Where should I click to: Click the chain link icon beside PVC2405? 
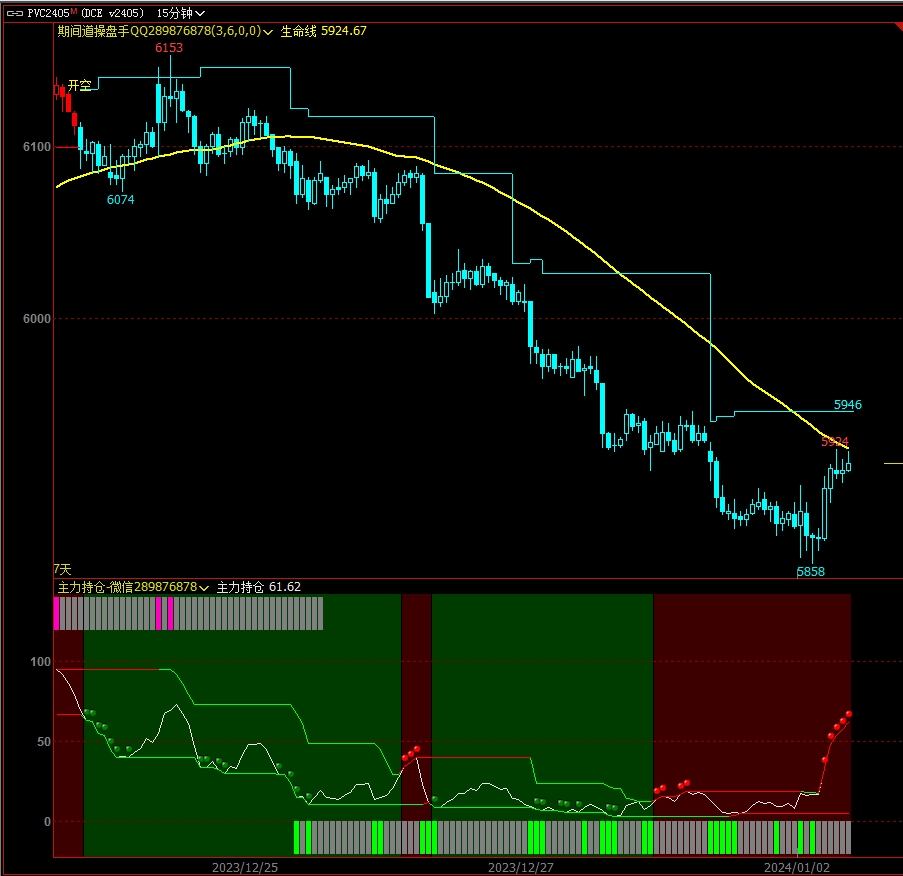click(x=14, y=13)
